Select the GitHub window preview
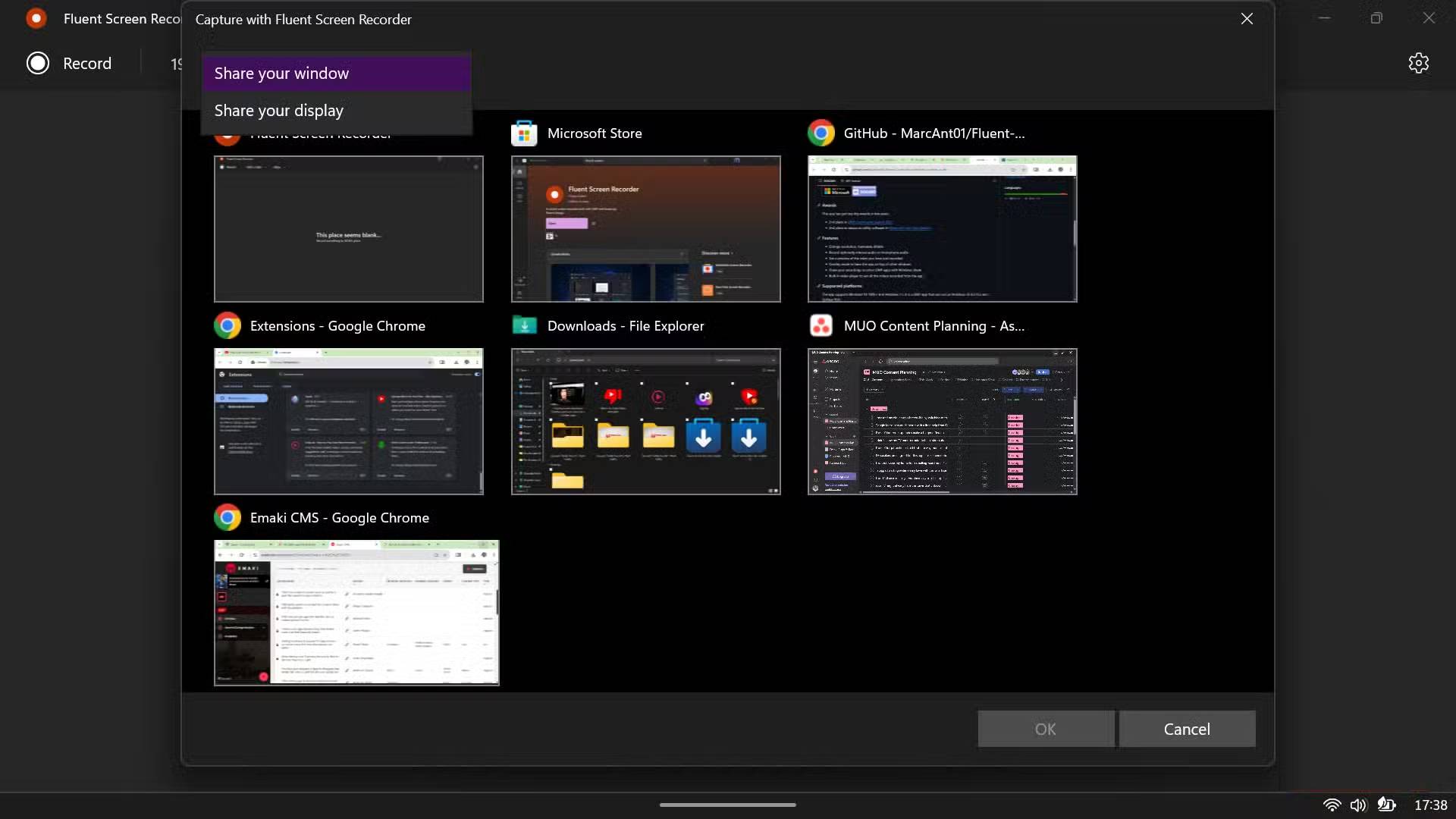Screen dimensions: 1456x819 click(941, 228)
